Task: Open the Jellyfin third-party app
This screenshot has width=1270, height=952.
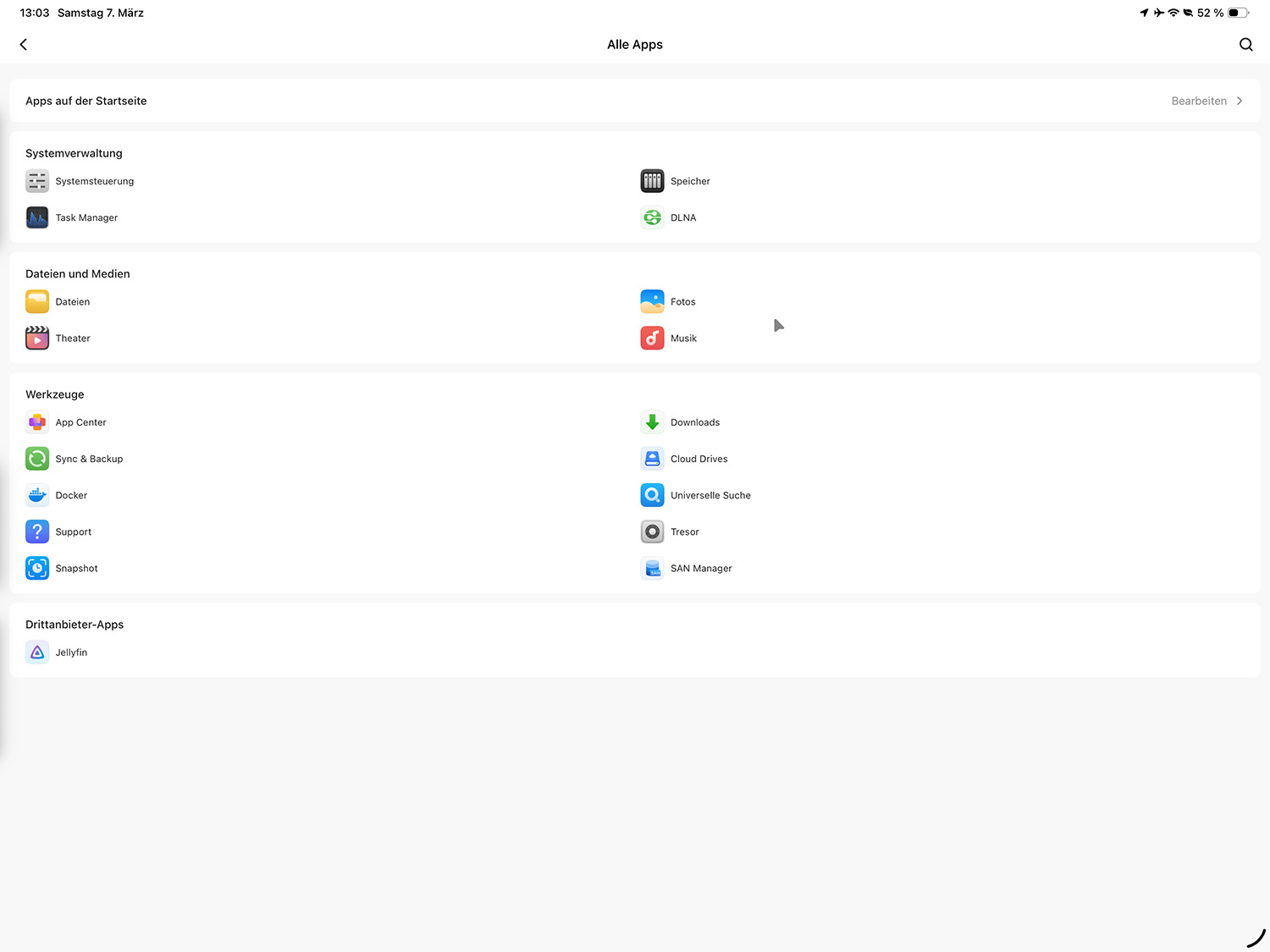Action: pyautogui.click(x=37, y=652)
